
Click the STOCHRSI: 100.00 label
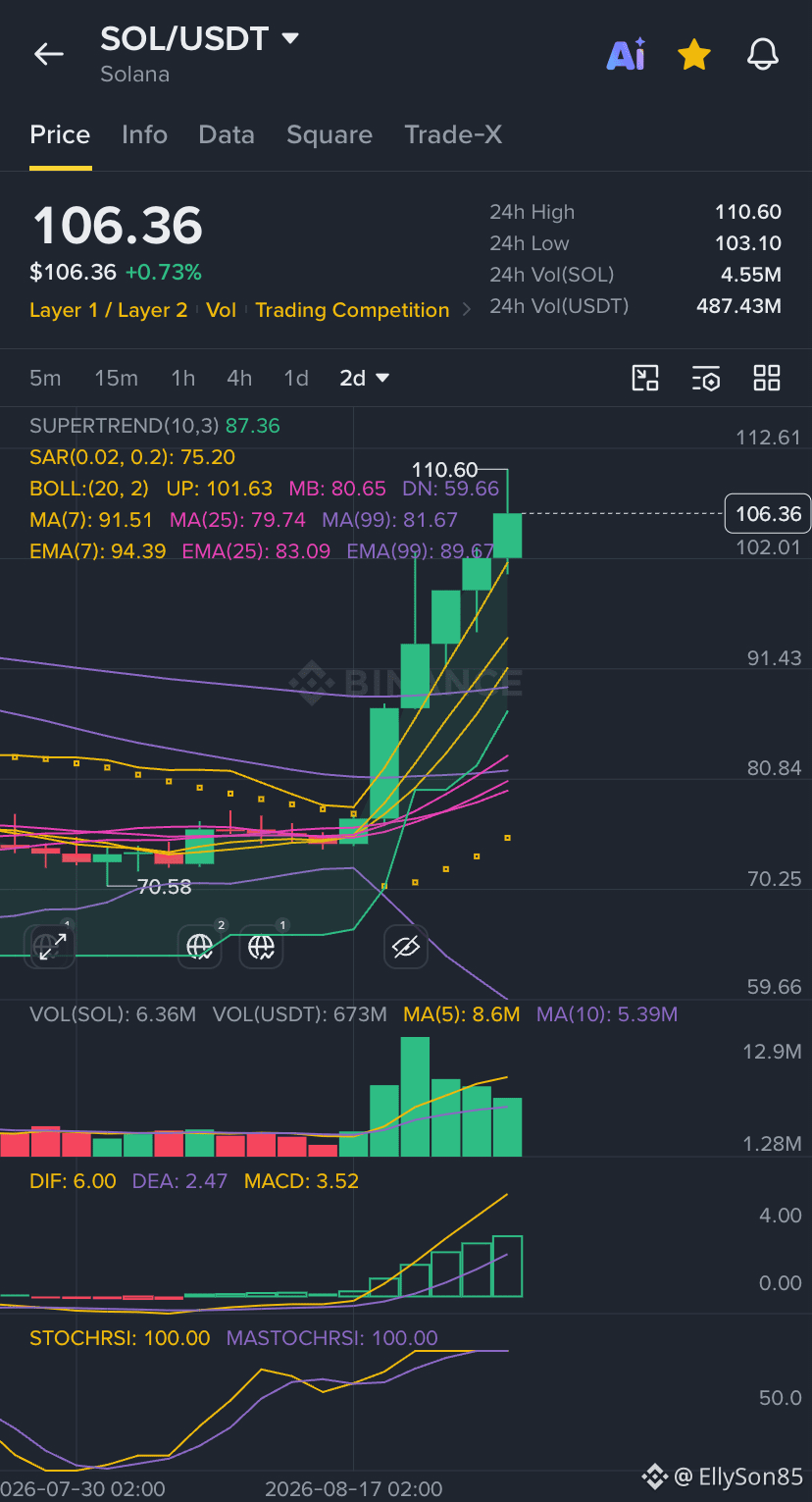pyautogui.click(x=120, y=1338)
